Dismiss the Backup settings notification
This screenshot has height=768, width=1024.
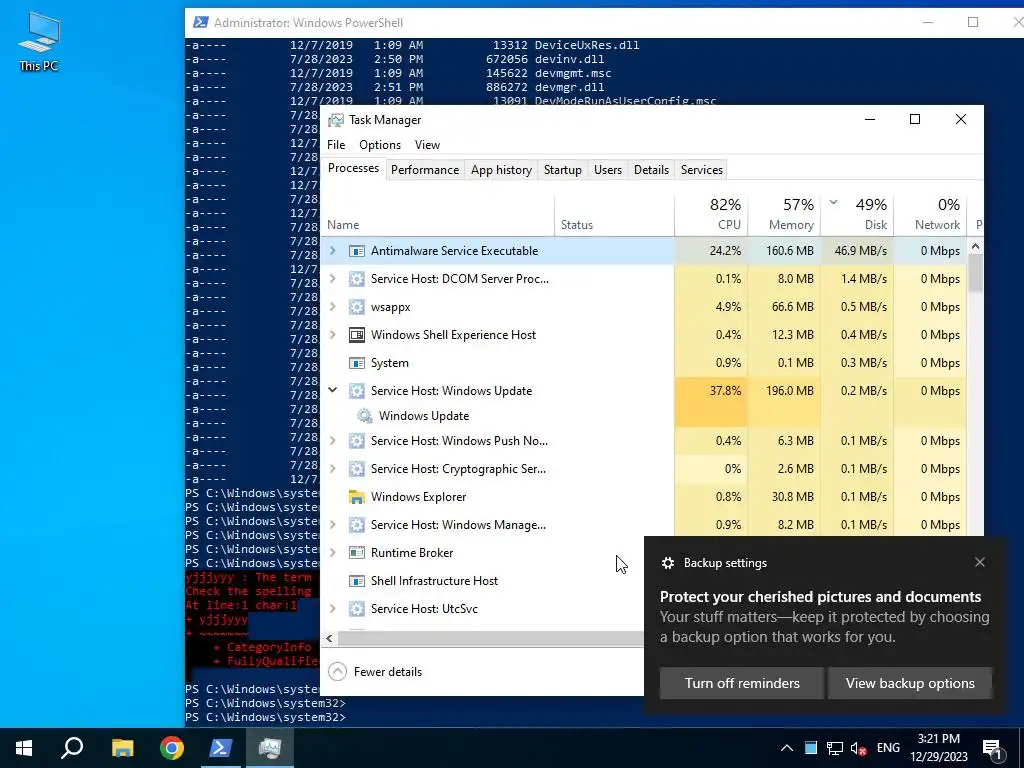tap(980, 562)
